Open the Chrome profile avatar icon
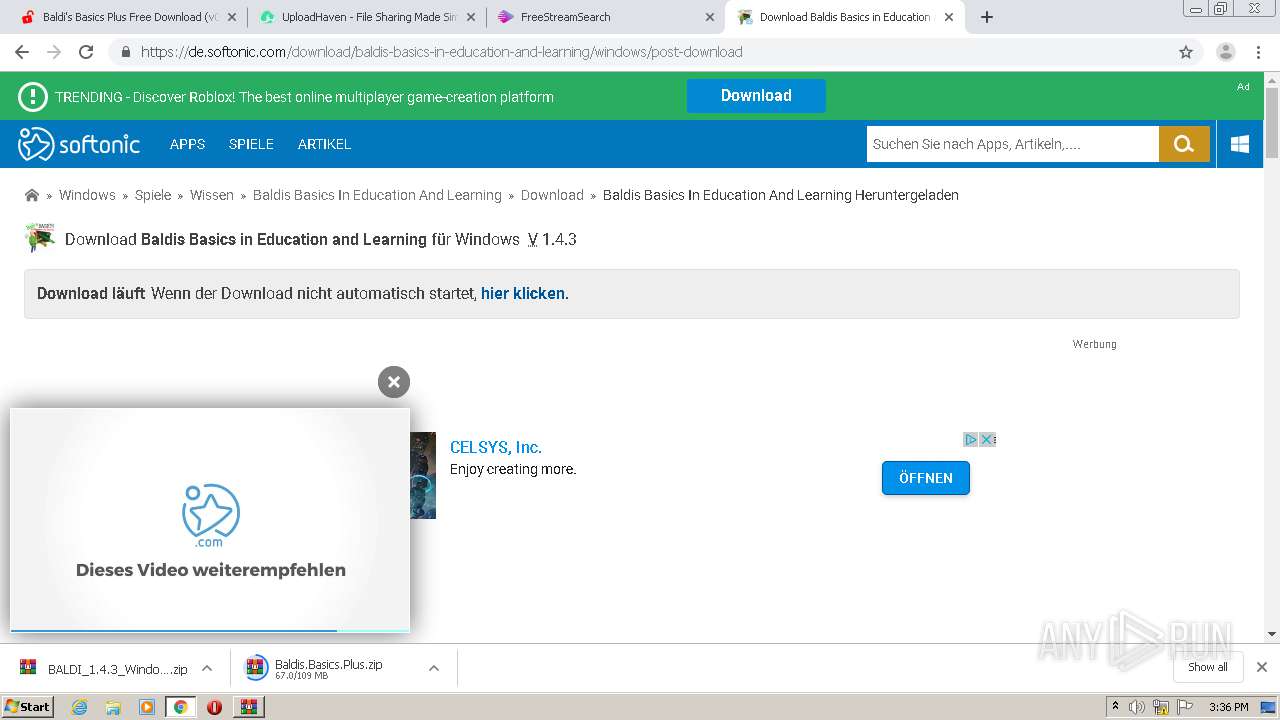1280x720 pixels. [x=1225, y=52]
